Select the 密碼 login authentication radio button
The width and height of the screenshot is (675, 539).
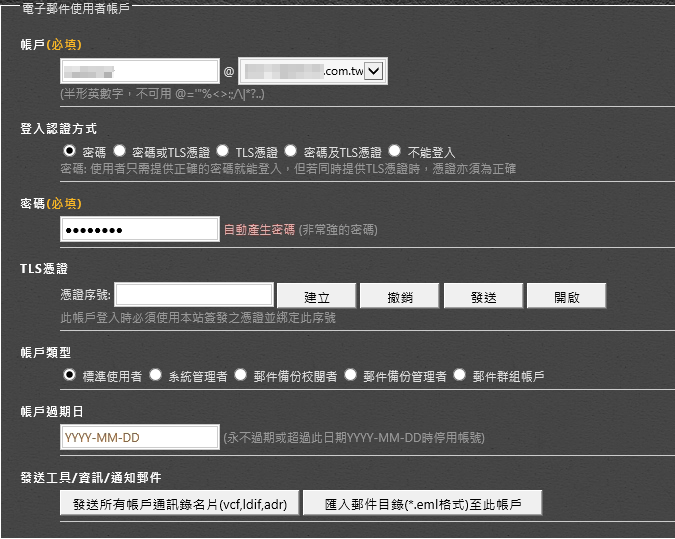[x=69, y=151]
